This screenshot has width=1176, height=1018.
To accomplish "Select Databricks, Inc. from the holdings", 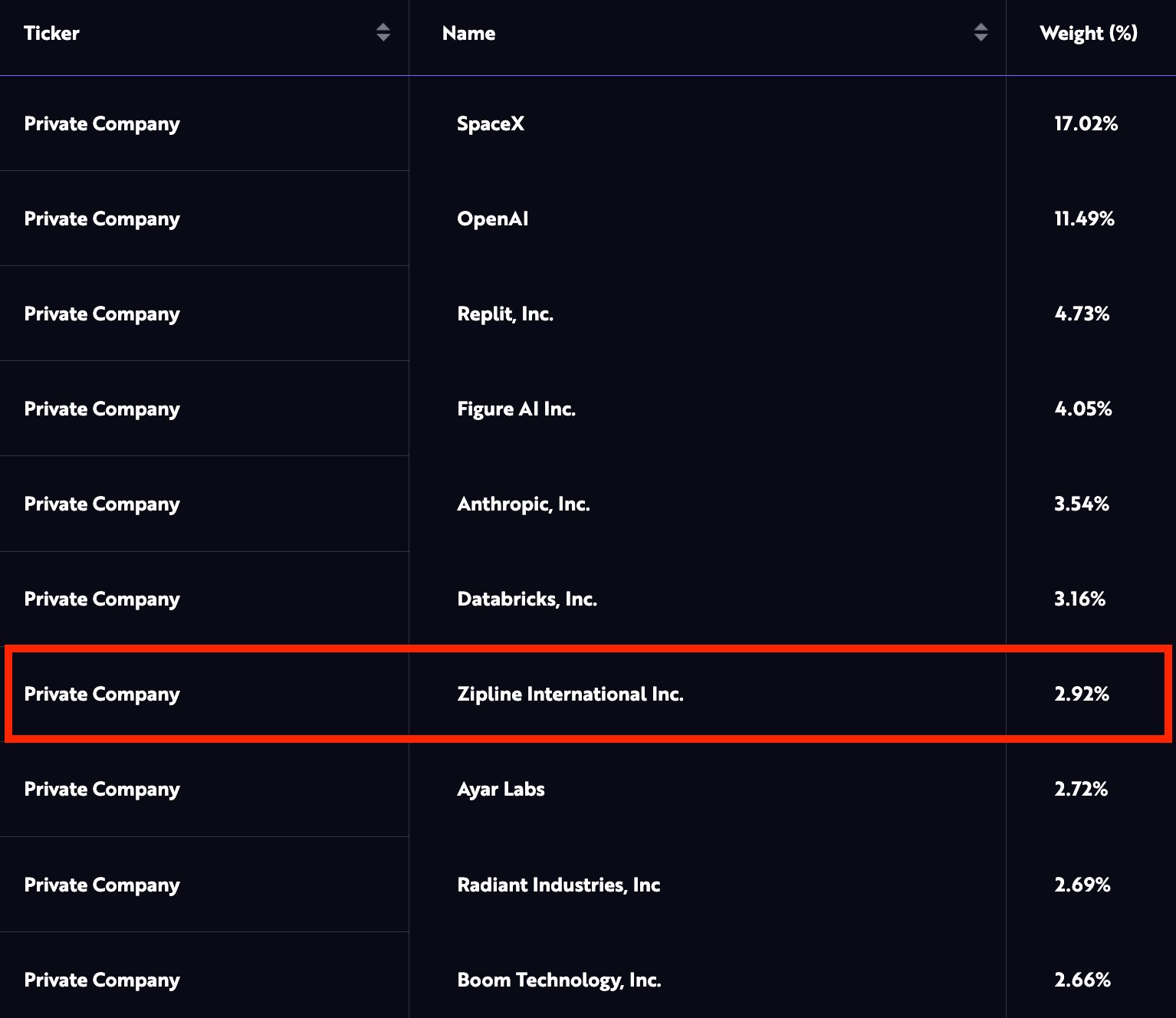I will pyautogui.click(x=527, y=599).
